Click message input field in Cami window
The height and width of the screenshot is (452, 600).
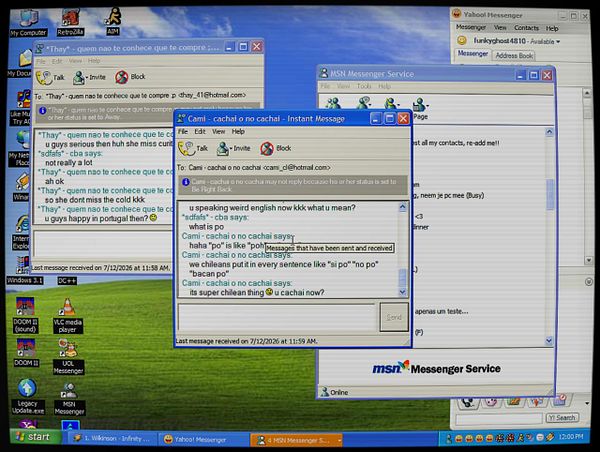tap(277, 318)
